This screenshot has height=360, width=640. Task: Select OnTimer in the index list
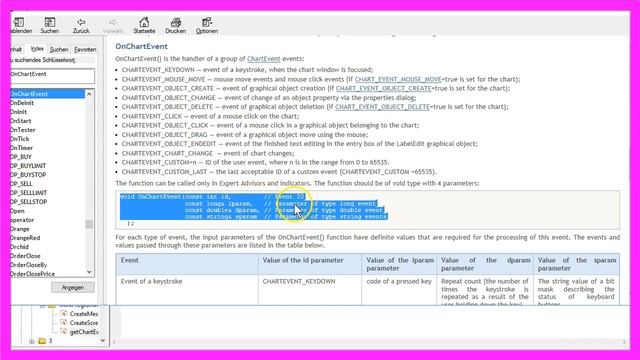click(x=22, y=148)
